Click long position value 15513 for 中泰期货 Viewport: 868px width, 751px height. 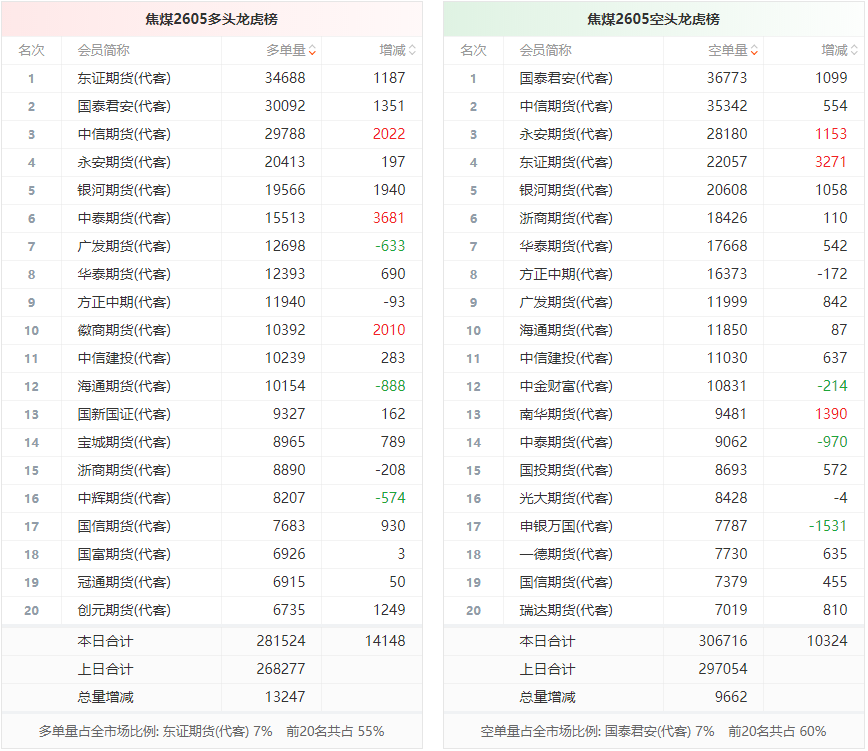(x=285, y=218)
